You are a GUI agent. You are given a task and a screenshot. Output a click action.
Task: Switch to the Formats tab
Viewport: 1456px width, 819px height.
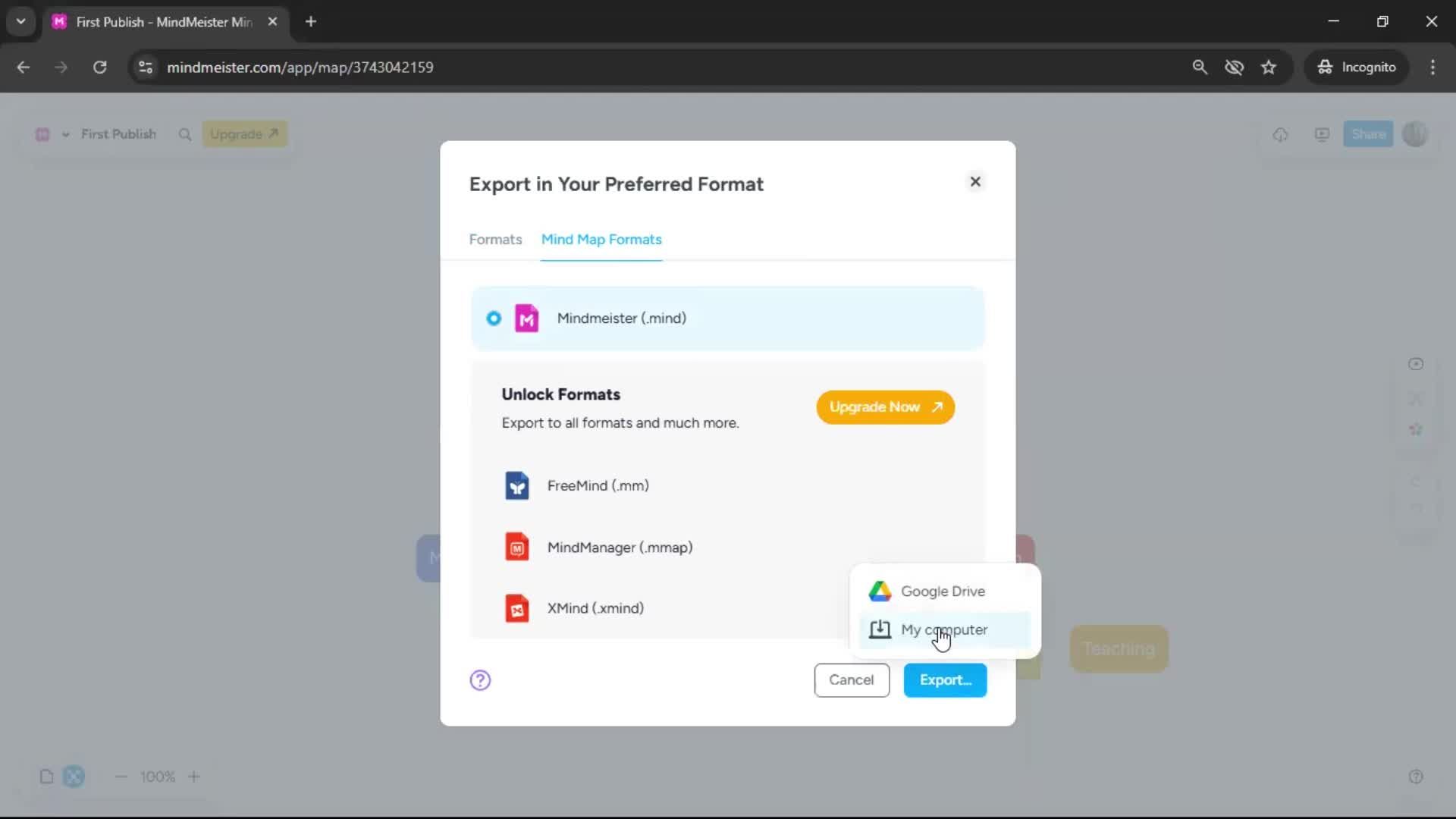[x=495, y=240]
